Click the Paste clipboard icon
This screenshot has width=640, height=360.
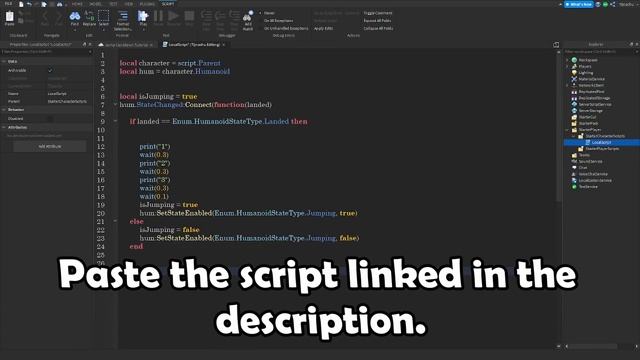tap(9, 16)
